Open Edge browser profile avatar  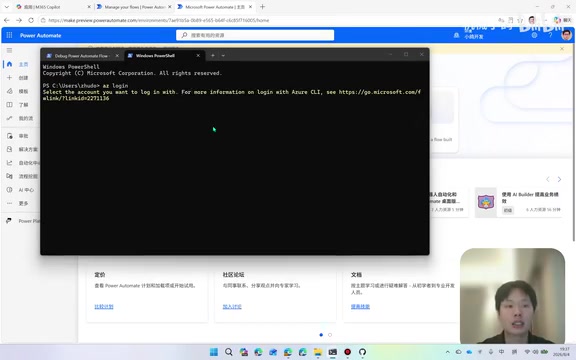532,20
